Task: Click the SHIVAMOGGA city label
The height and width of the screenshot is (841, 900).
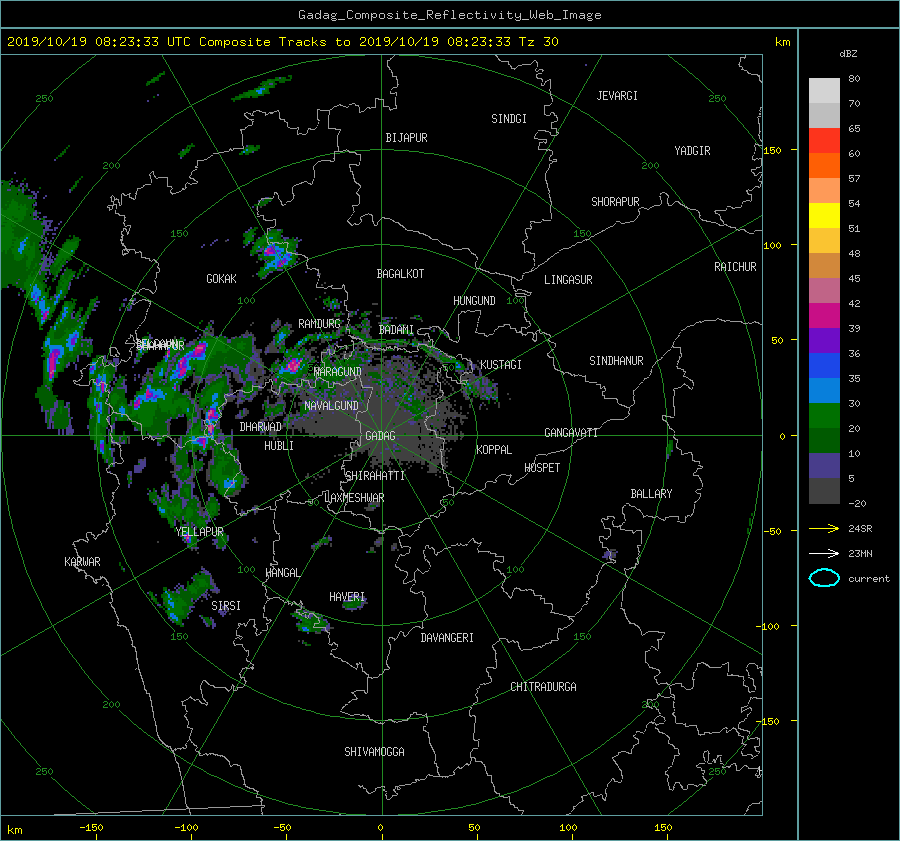Action: click(x=374, y=751)
